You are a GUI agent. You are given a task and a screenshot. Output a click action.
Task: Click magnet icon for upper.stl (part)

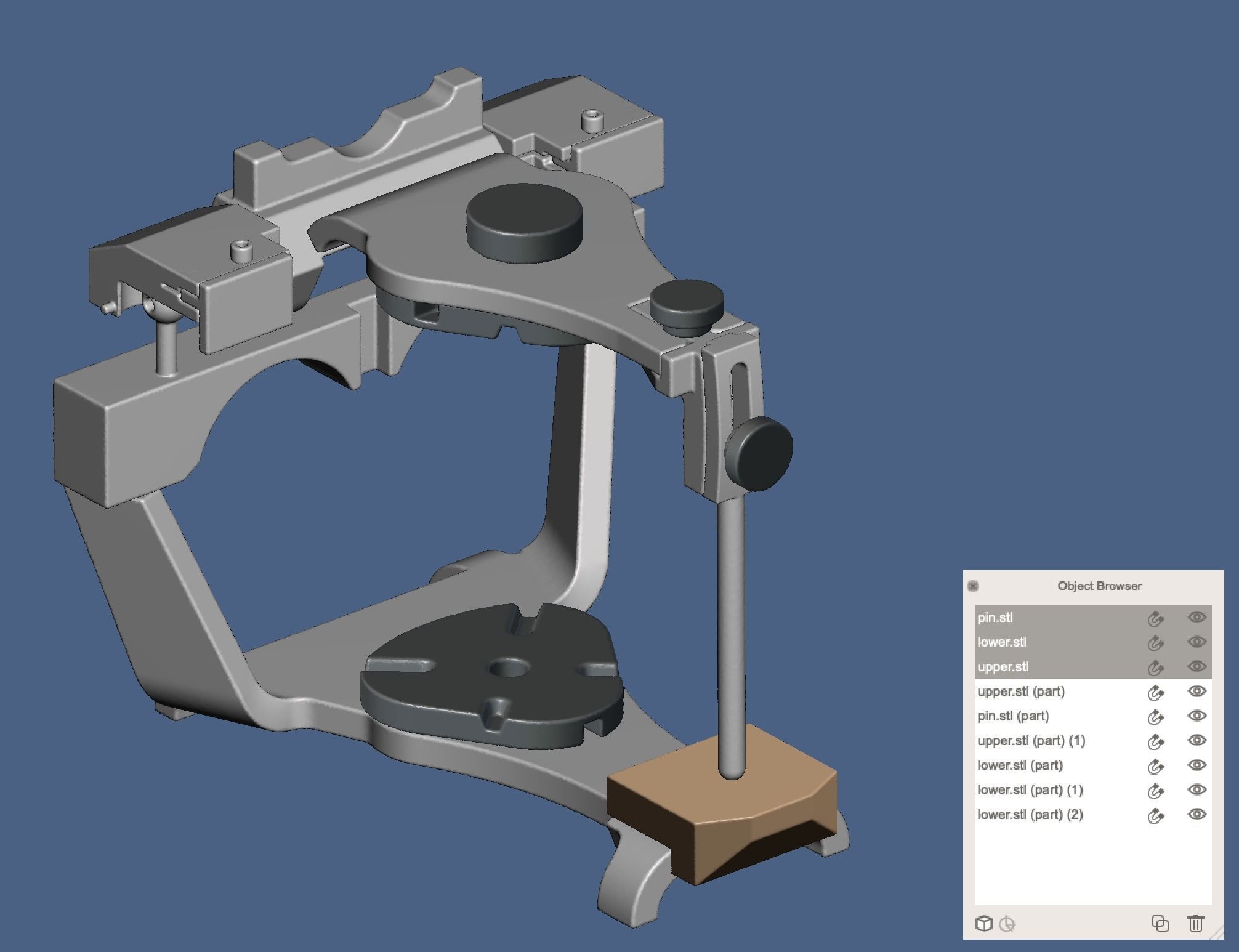pos(1155,692)
